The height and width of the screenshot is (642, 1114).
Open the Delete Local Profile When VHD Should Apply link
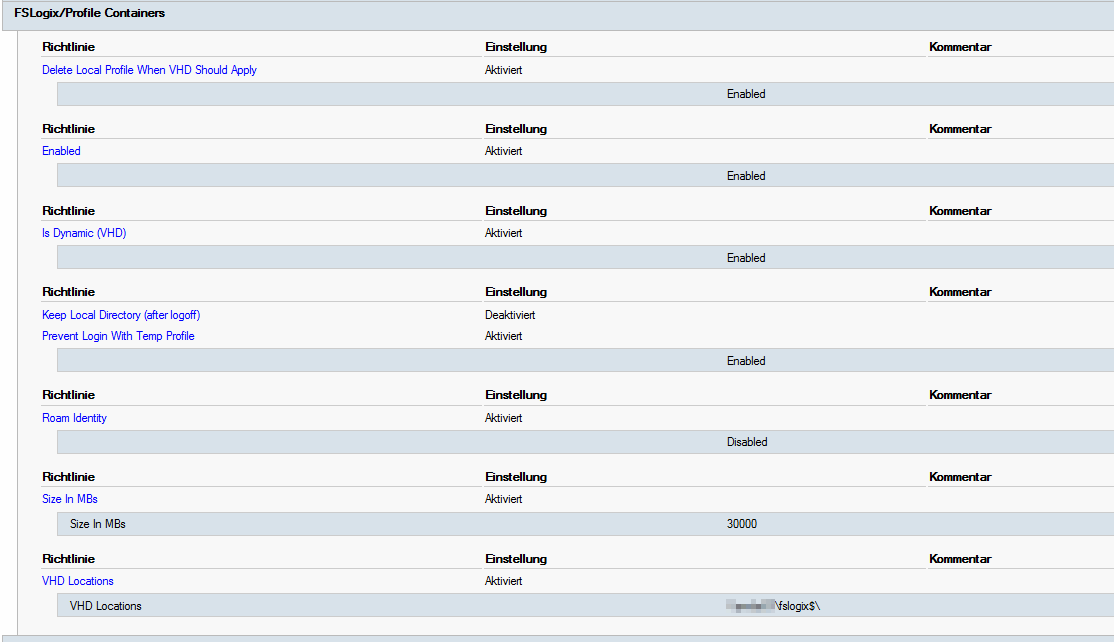point(149,70)
